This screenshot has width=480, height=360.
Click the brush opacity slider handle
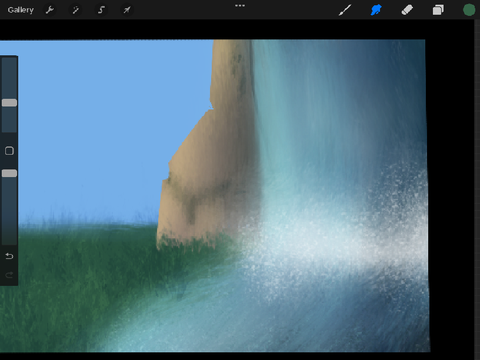point(9,173)
